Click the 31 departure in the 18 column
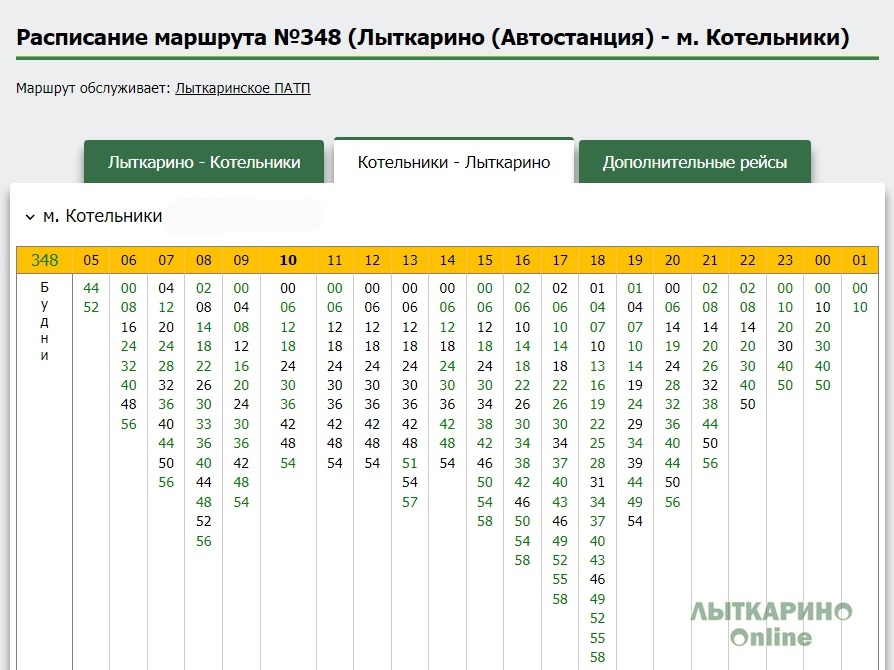This screenshot has width=894, height=670. tap(598, 482)
